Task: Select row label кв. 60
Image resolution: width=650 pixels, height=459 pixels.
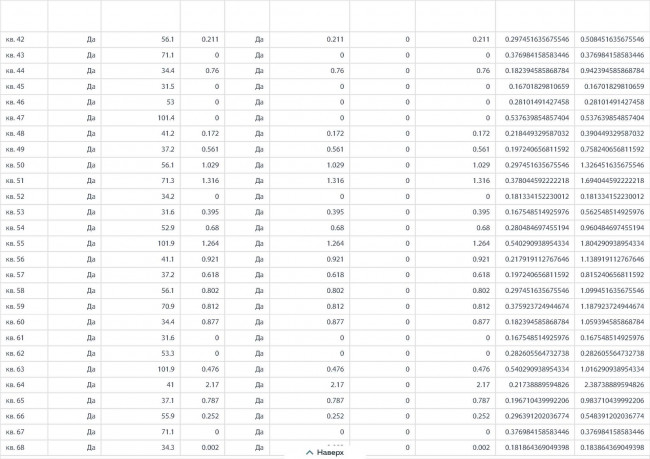Action: pyautogui.click(x=15, y=322)
